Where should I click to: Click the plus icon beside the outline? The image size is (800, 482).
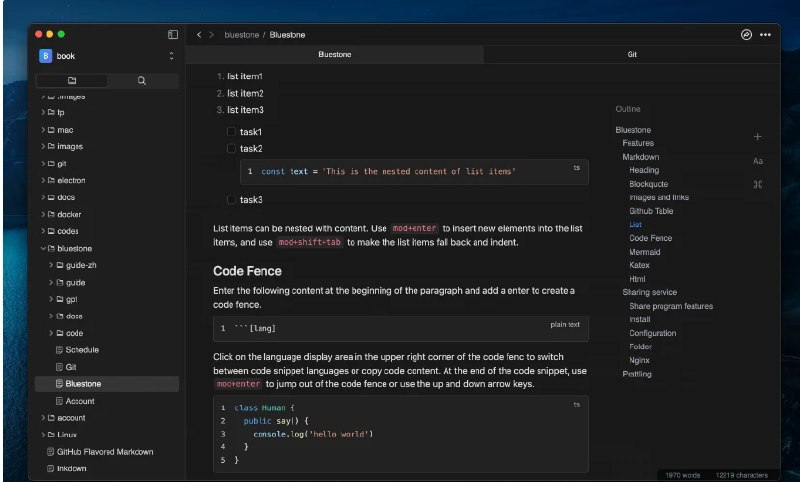[x=757, y=136]
